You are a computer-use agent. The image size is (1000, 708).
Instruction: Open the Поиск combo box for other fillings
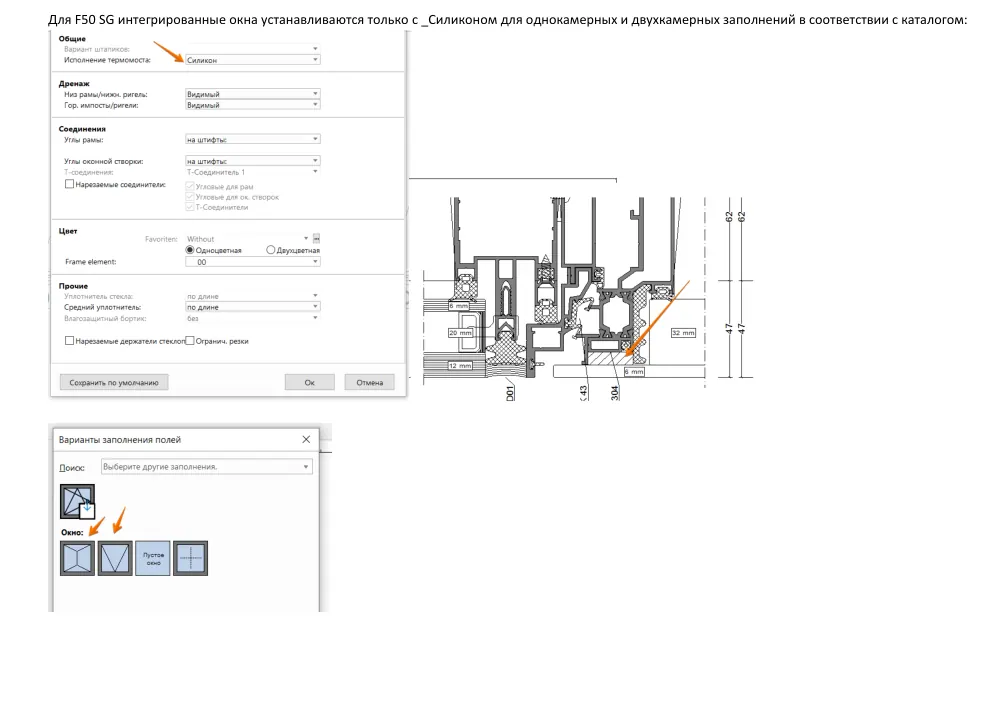coord(207,466)
